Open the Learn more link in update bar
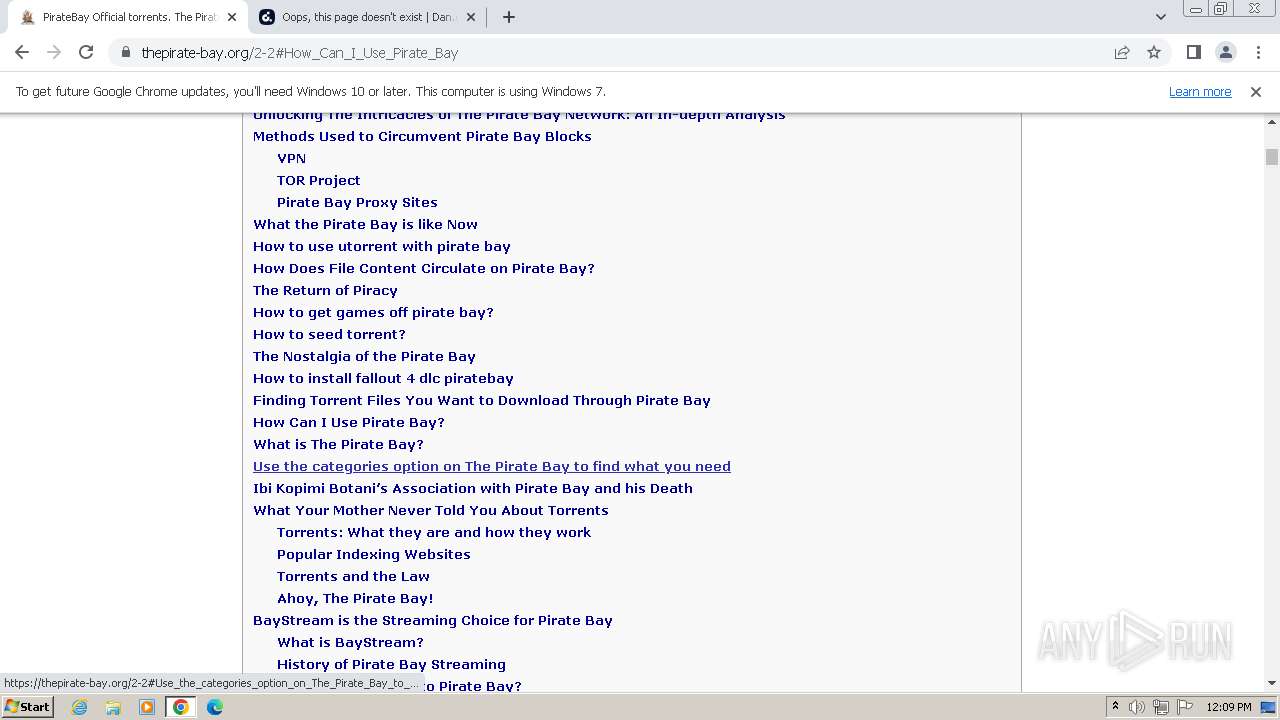Image resolution: width=1280 pixels, height=720 pixels. (x=1200, y=91)
